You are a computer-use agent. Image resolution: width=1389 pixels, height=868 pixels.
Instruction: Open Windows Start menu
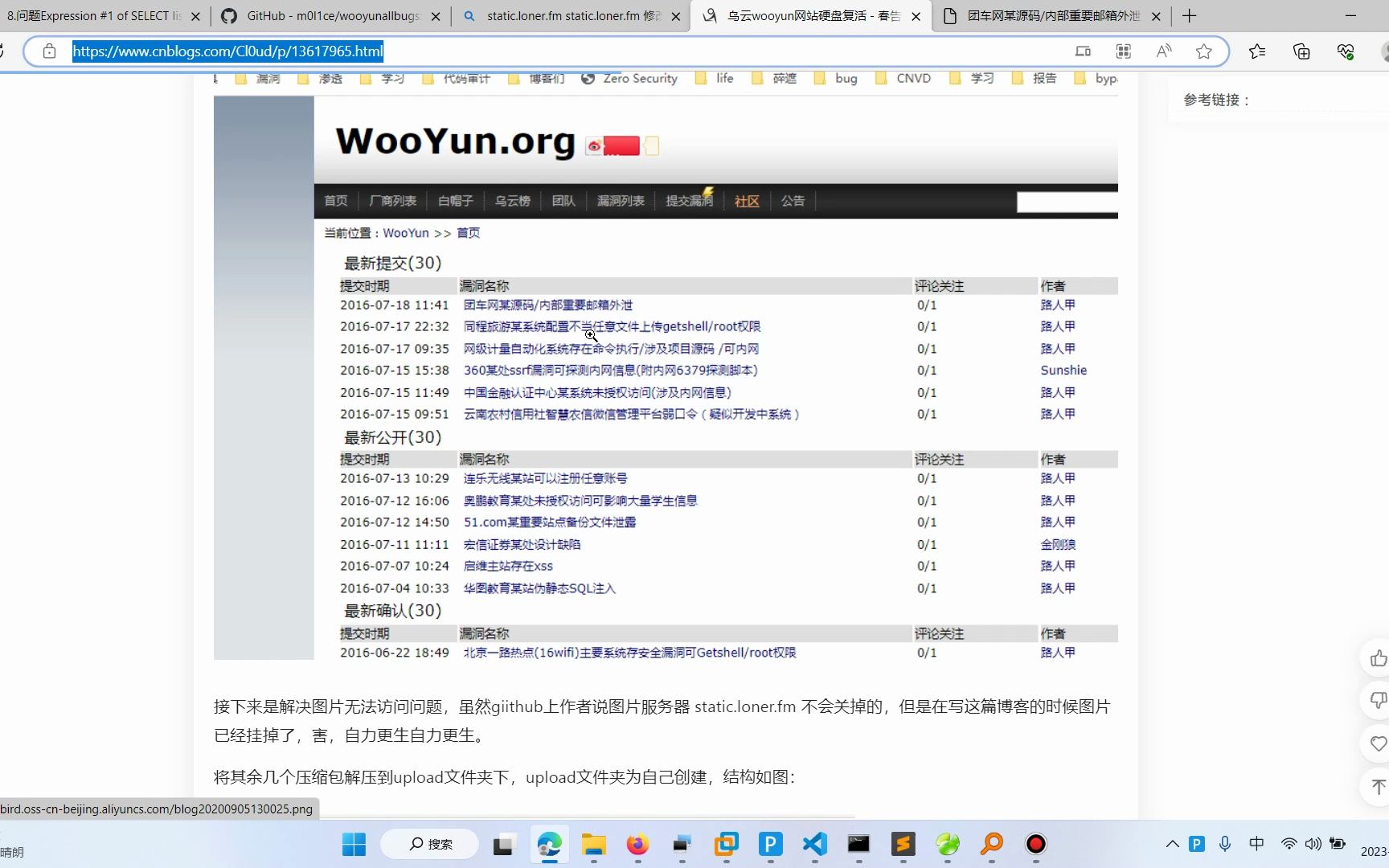click(x=354, y=844)
